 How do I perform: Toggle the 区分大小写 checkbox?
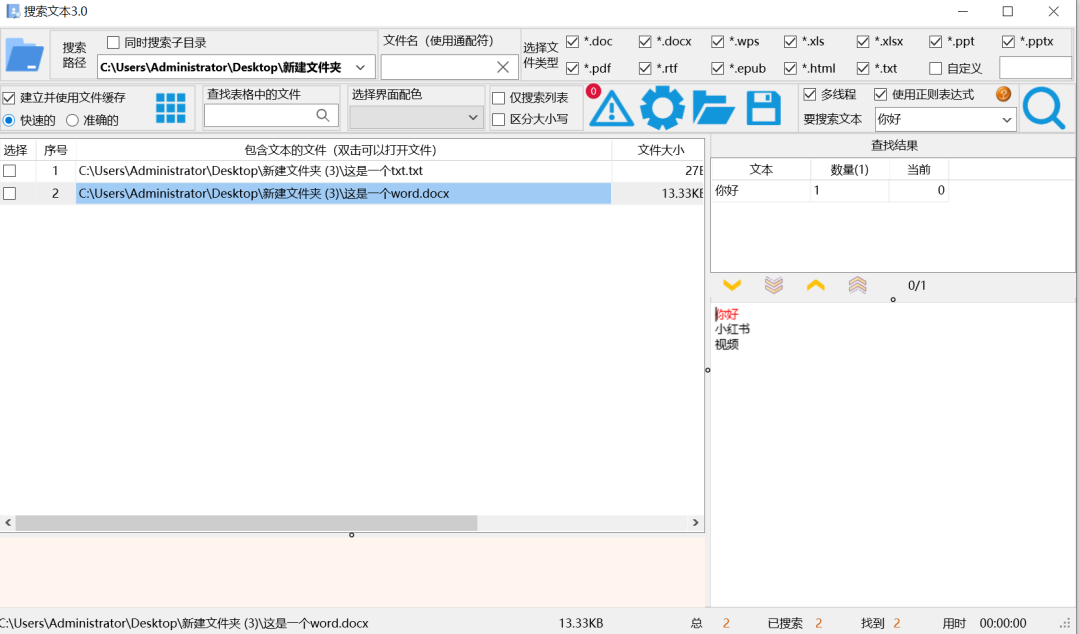(499, 120)
